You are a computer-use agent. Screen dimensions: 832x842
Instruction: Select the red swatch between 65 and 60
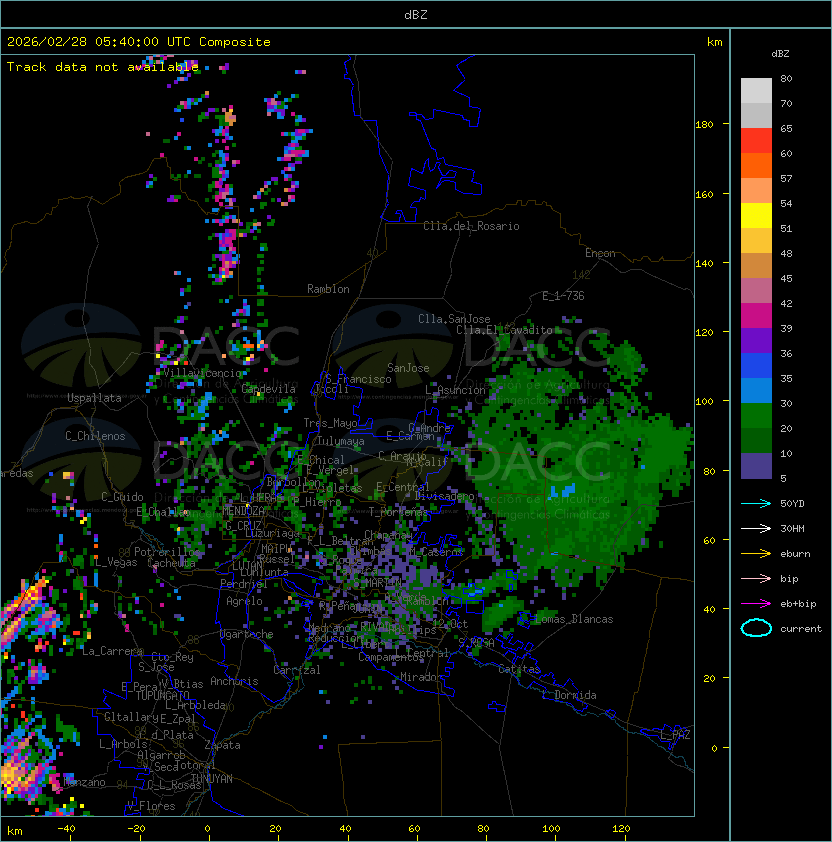tap(756, 141)
